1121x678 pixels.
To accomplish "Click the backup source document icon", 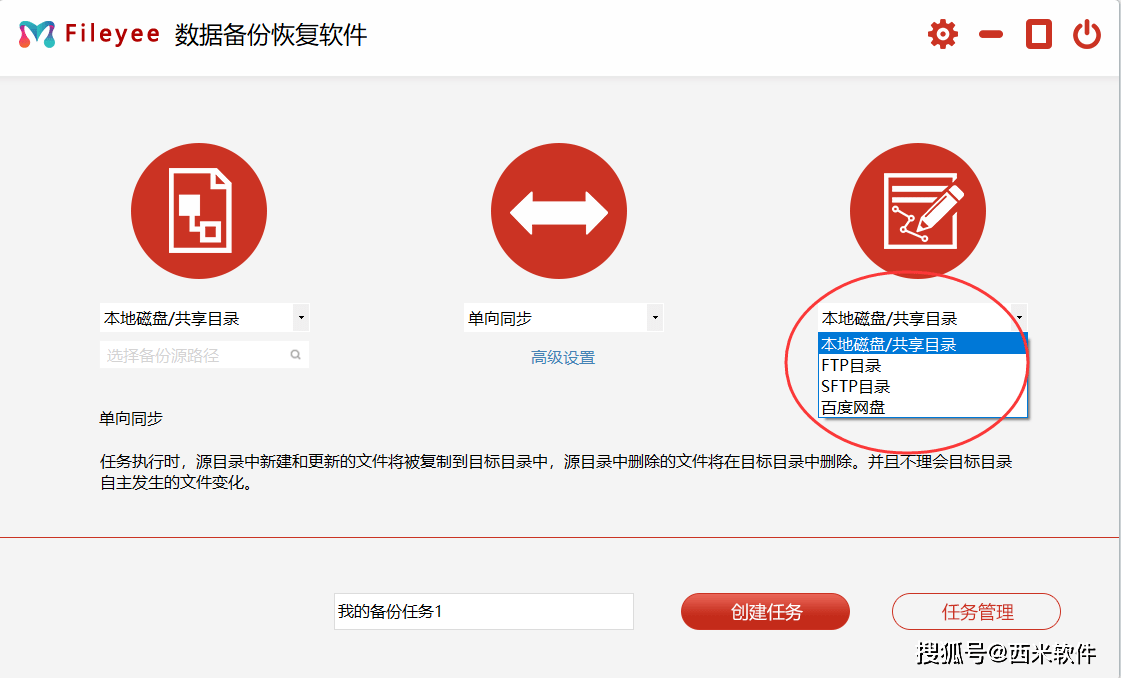I will pos(199,211).
